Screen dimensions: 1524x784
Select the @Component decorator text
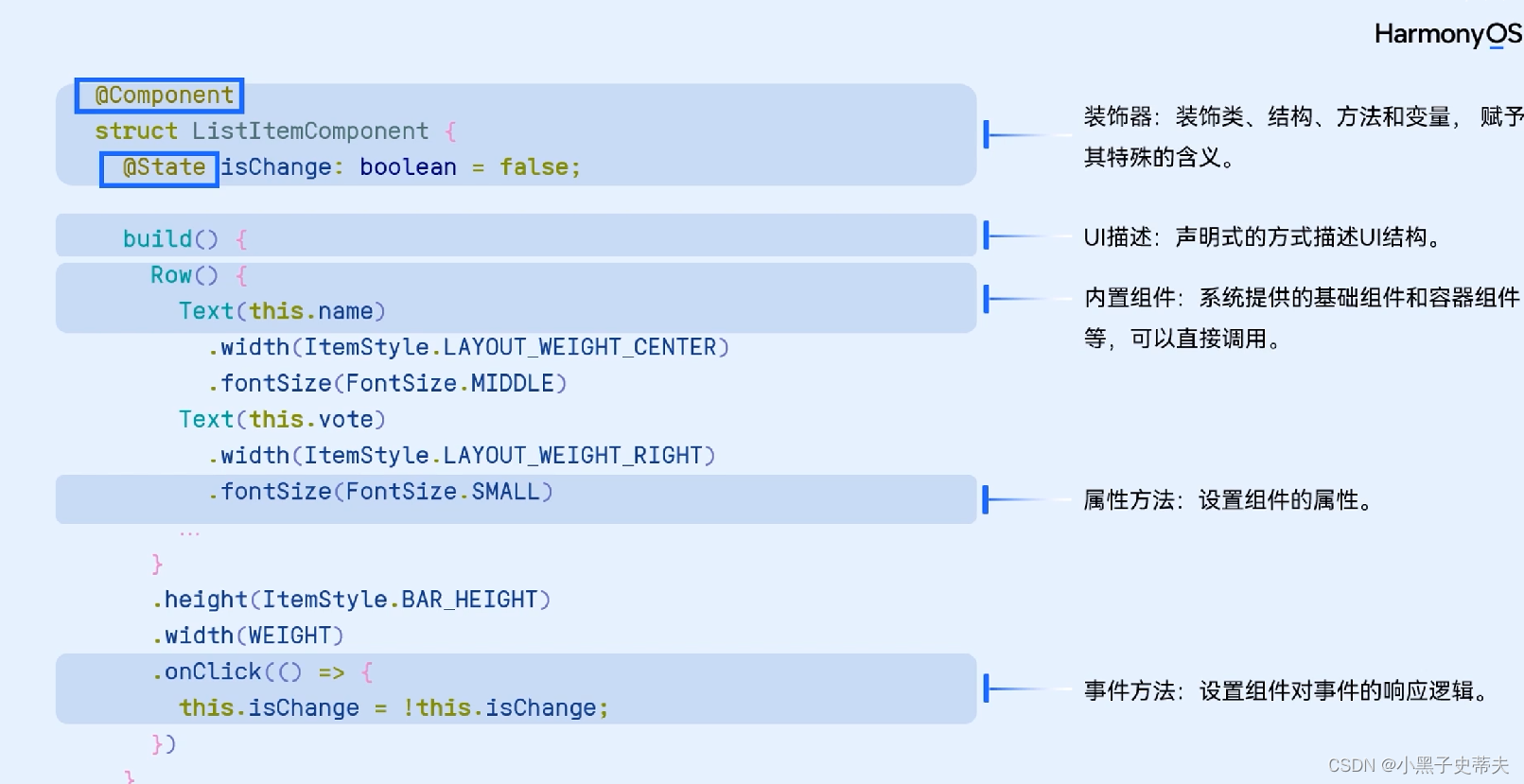pos(164,96)
